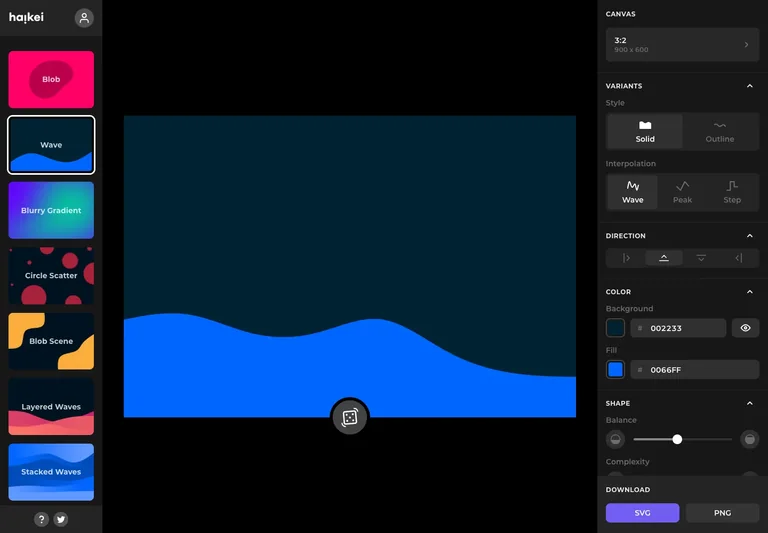Edit the background hex field 002233
The height and width of the screenshot is (533, 768).
[678, 328]
